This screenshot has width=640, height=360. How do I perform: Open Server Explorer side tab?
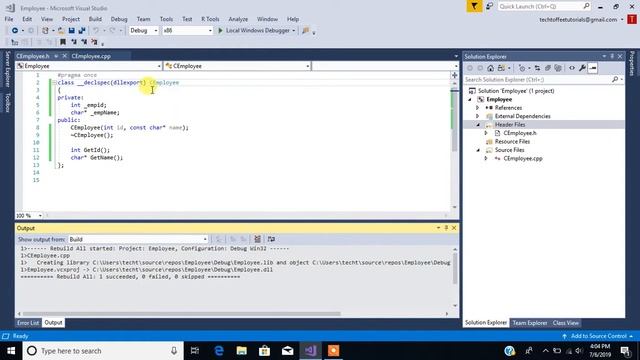7,69
